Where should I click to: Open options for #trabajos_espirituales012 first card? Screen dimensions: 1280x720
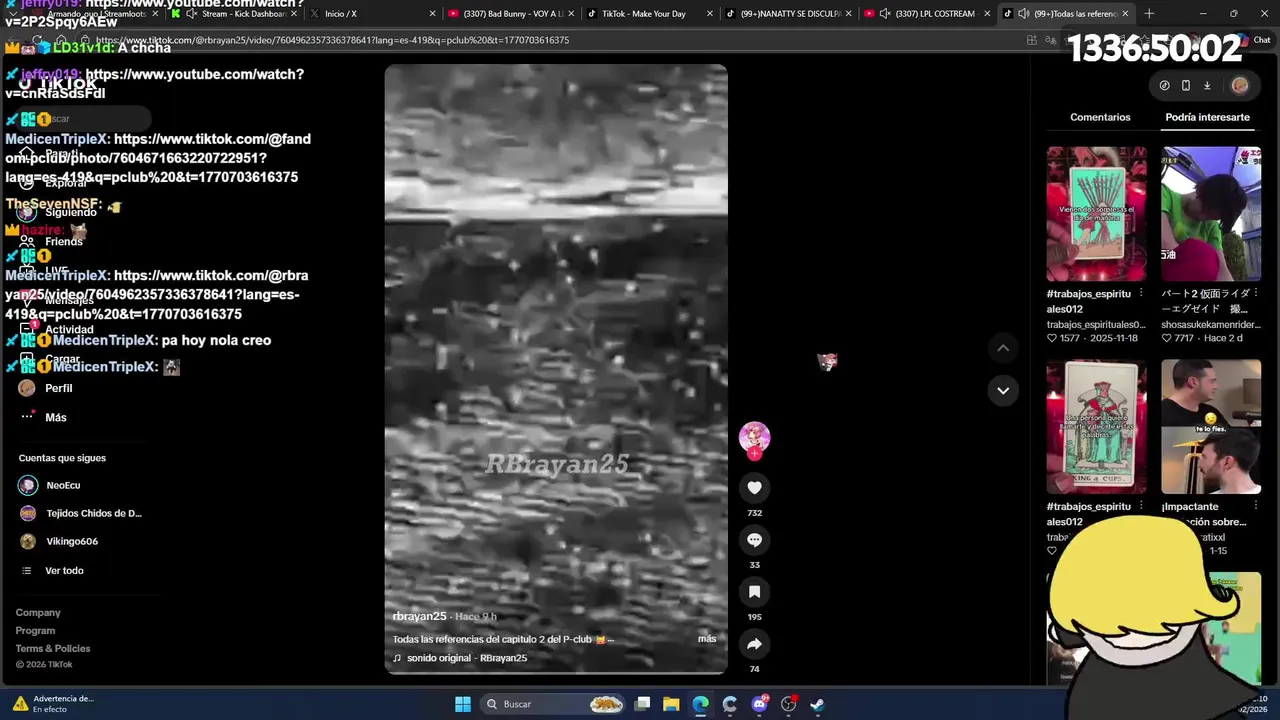tap(1141, 294)
